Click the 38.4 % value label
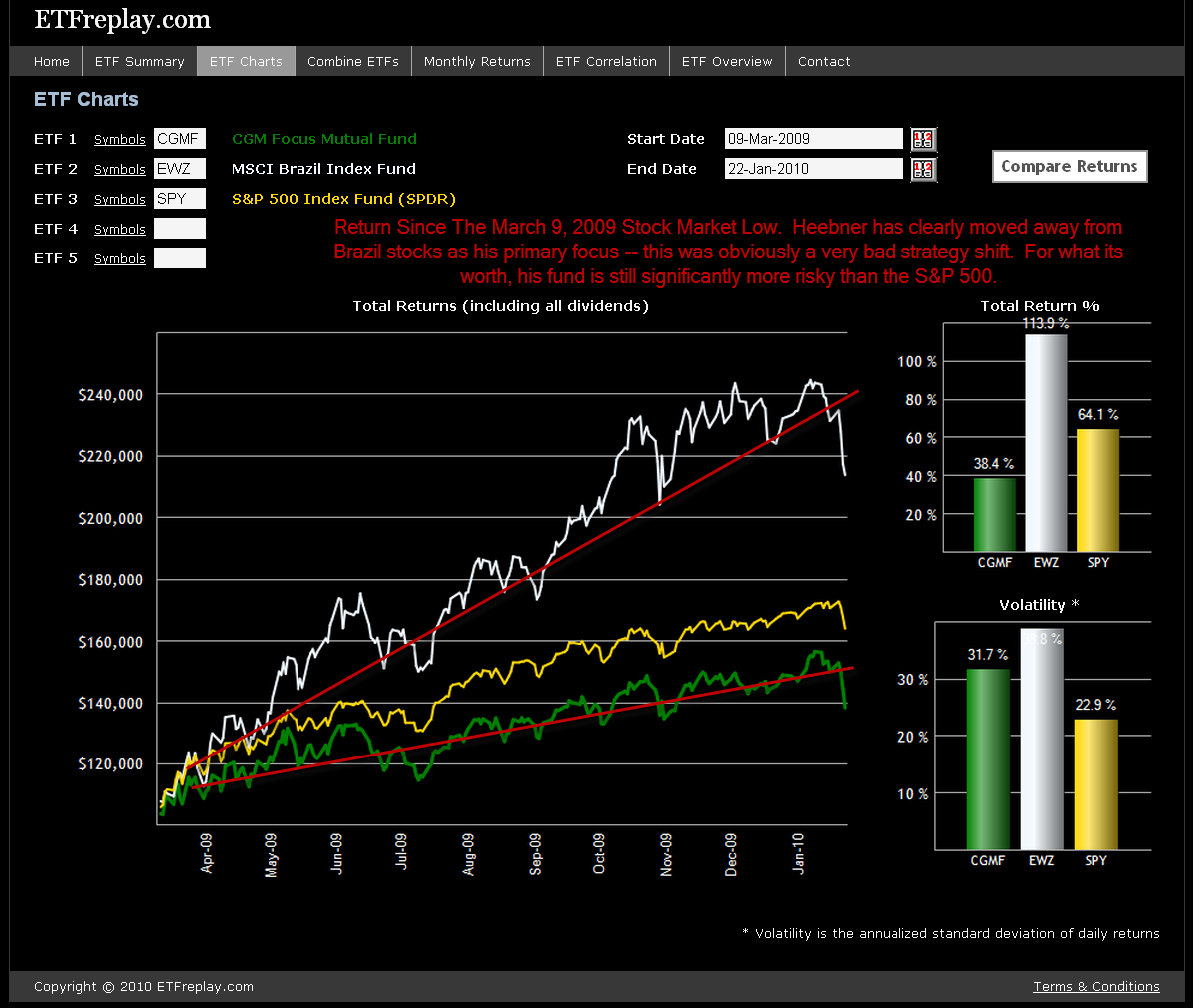The width and height of the screenshot is (1193, 1008). [994, 463]
